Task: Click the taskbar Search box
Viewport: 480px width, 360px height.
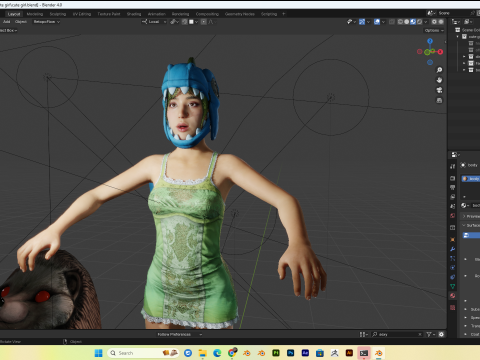Action: (143, 353)
